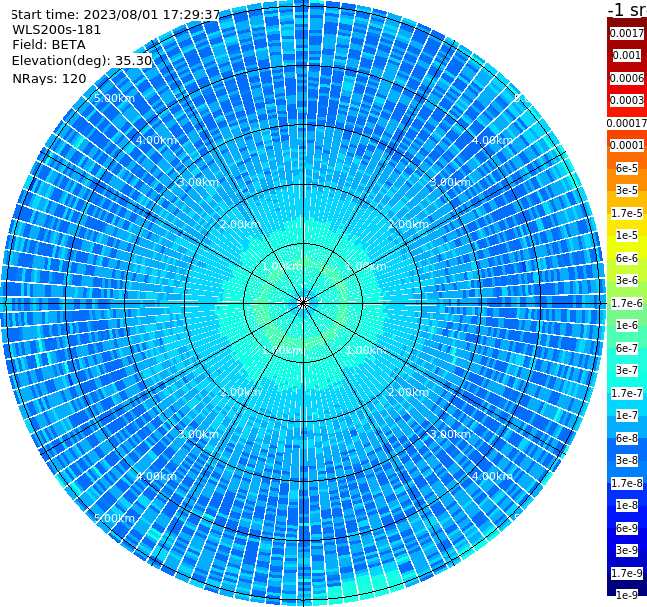Select the 1e-7 colorbar label
Image resolution: width=647 pixels, height=607 pixels.
click(x=627, y=415)
